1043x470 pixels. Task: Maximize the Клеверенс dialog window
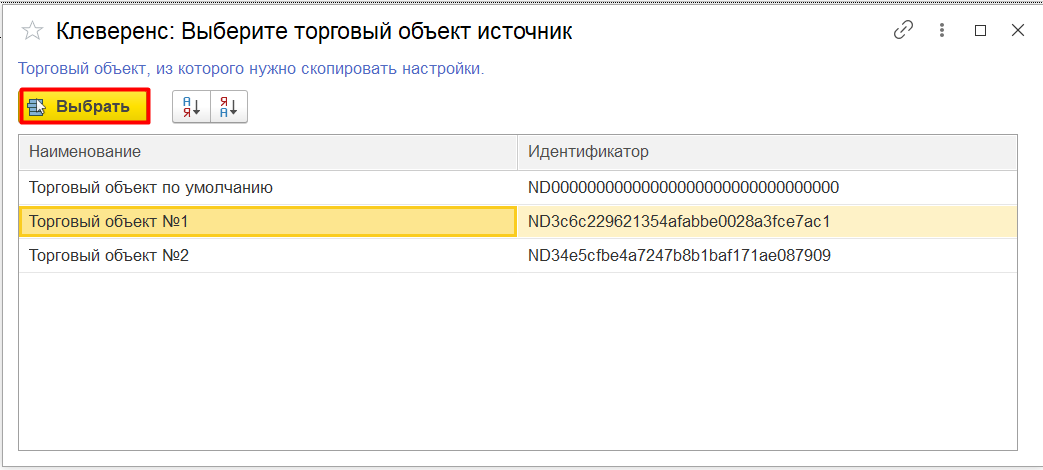[980, 31]
